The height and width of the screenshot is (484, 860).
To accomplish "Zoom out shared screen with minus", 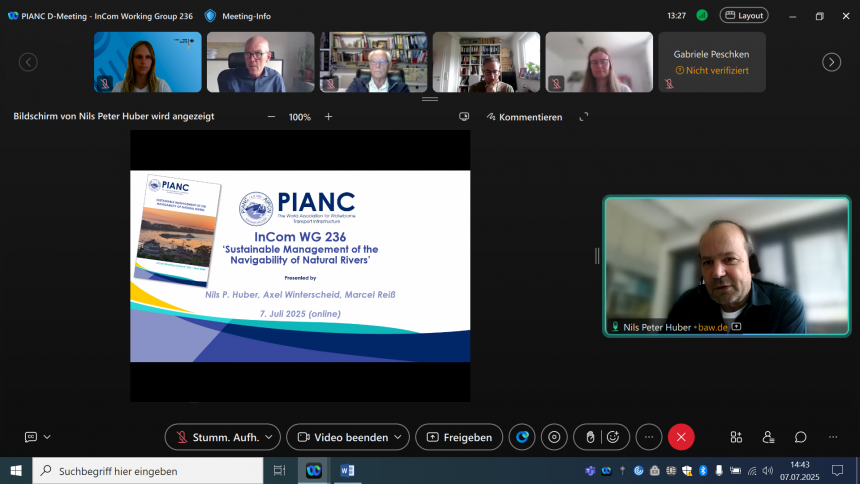I will [271, 117].
